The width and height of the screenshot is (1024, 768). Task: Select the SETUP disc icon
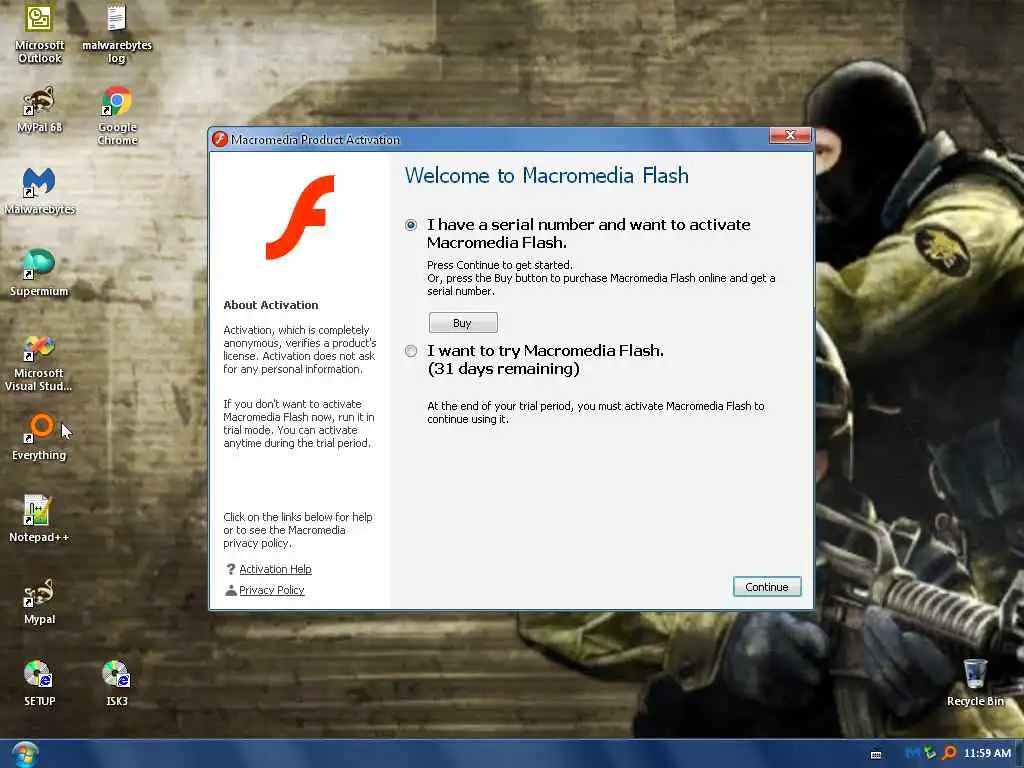click(39, 683)
